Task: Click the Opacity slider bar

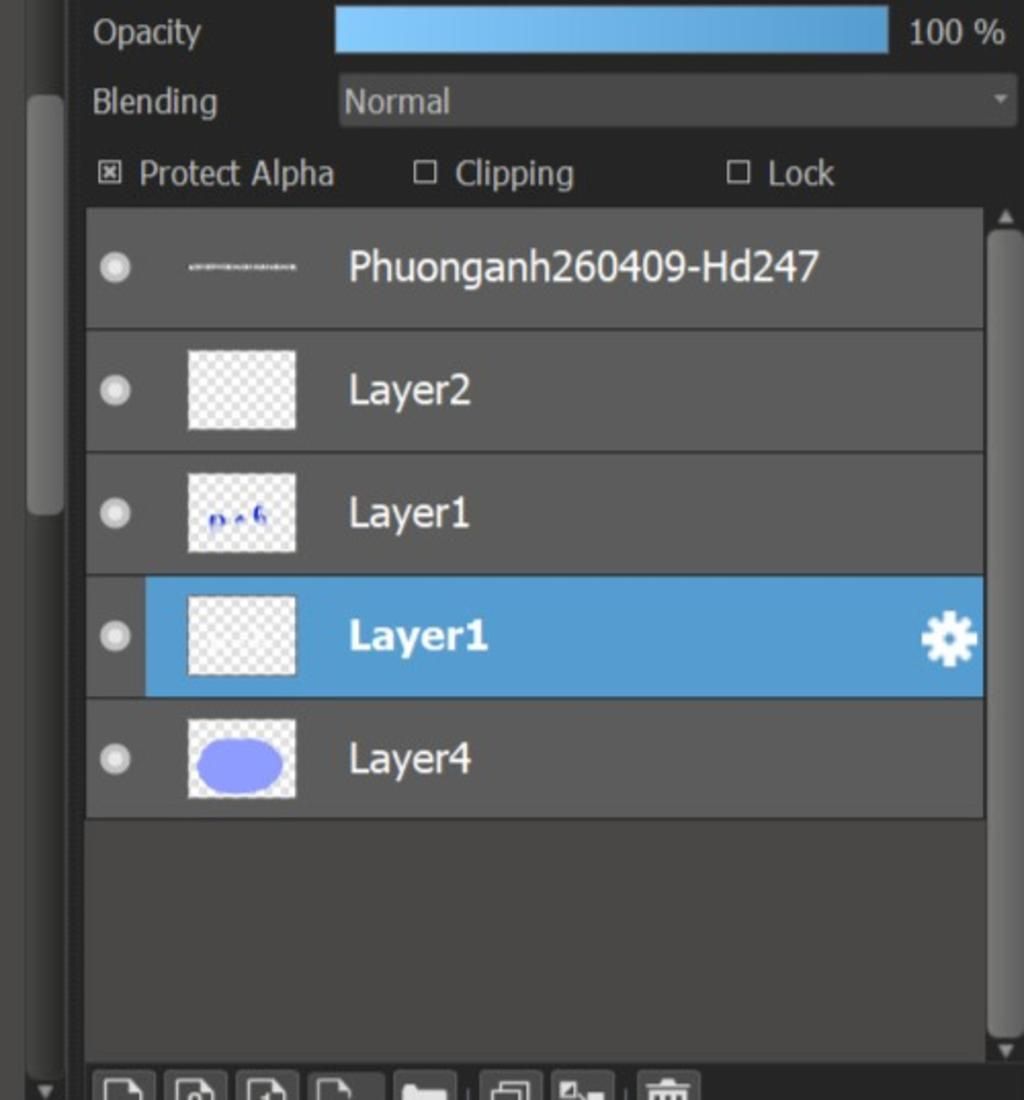Action: point(612,30)
